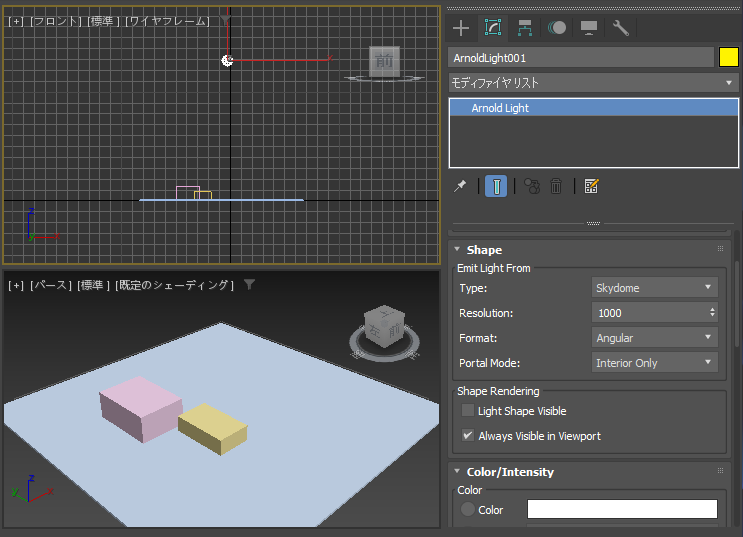Open the パース view label menu

(51, 285)
